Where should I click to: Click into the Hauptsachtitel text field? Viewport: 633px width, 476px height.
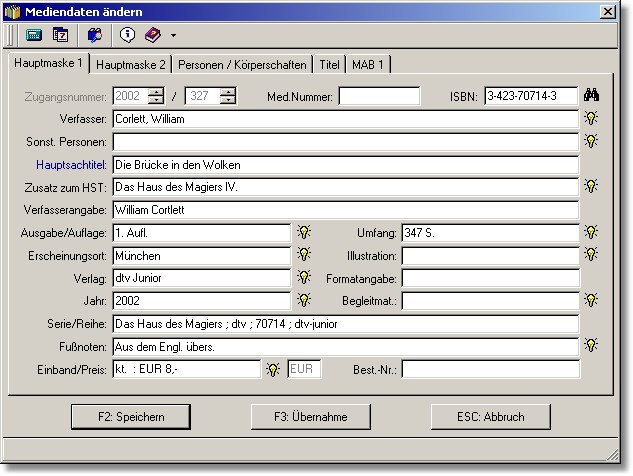coord(345,164)
